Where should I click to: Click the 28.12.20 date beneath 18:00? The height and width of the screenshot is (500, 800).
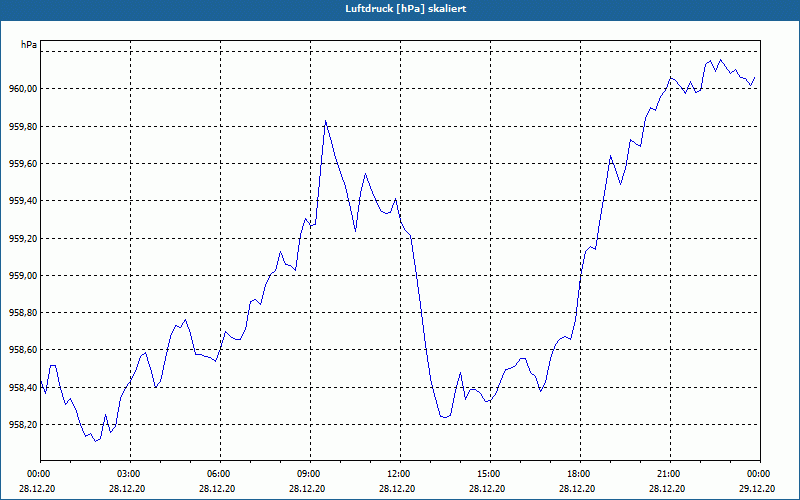(577, 489)
